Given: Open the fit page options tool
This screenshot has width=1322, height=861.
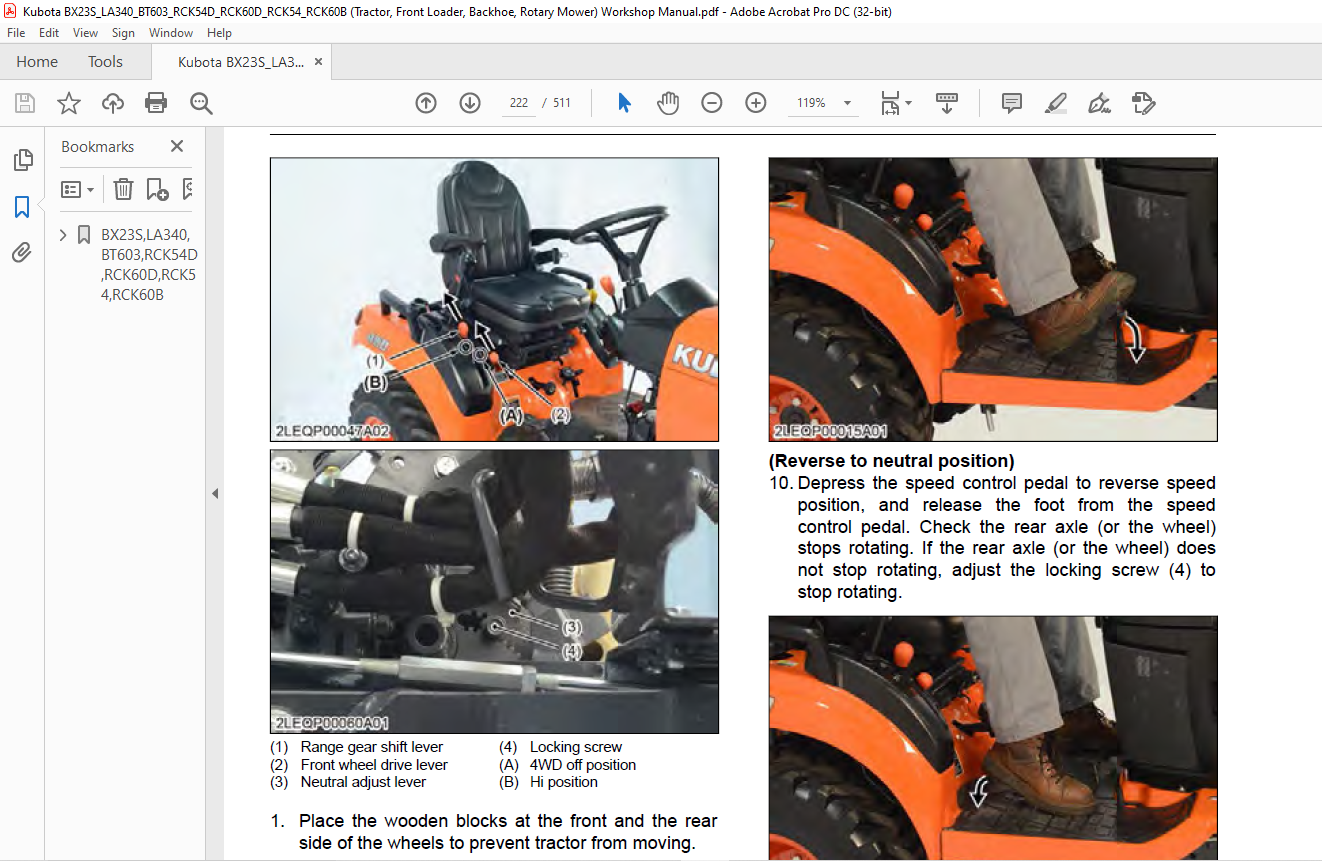Looking at the screenshot, I should tap(895, 103).
